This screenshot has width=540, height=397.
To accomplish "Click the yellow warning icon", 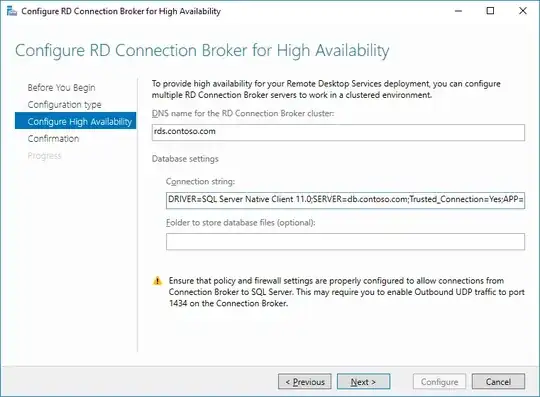I will (x=157, y=281).
